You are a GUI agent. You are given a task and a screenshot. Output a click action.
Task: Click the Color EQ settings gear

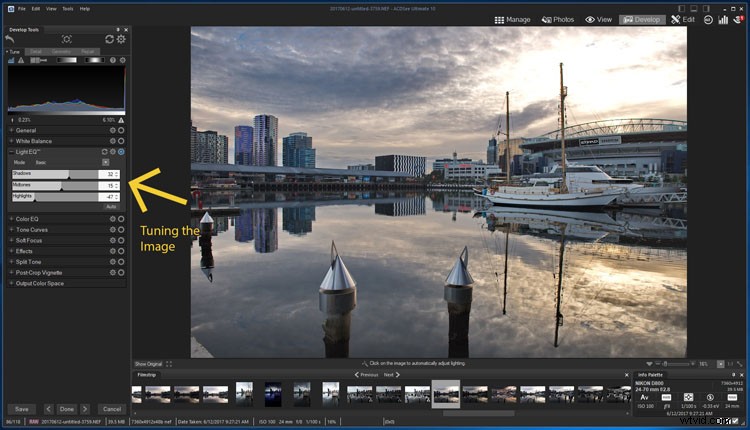click(x=113, y=219)
